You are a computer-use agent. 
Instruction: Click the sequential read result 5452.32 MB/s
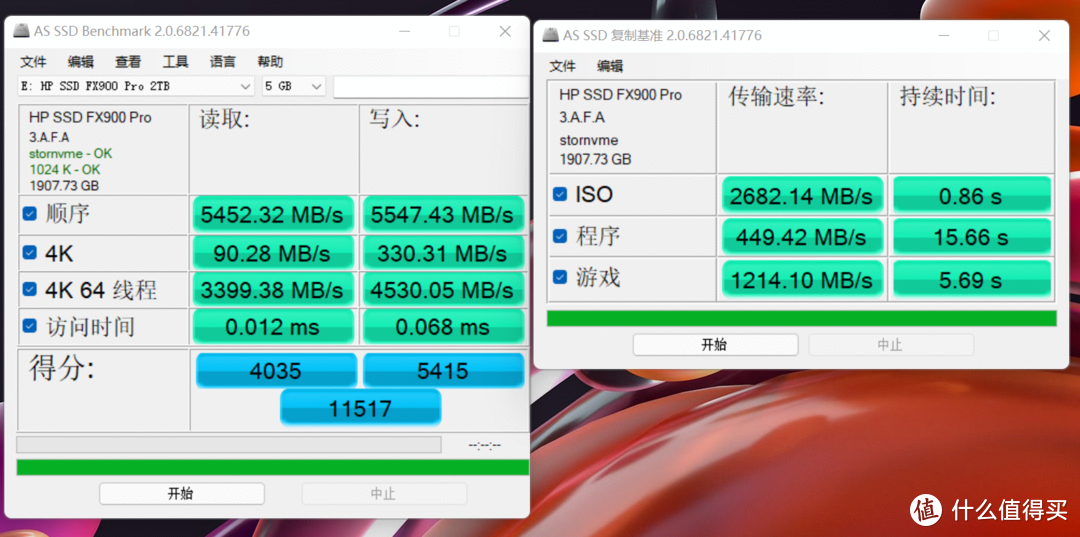(273, 214)
